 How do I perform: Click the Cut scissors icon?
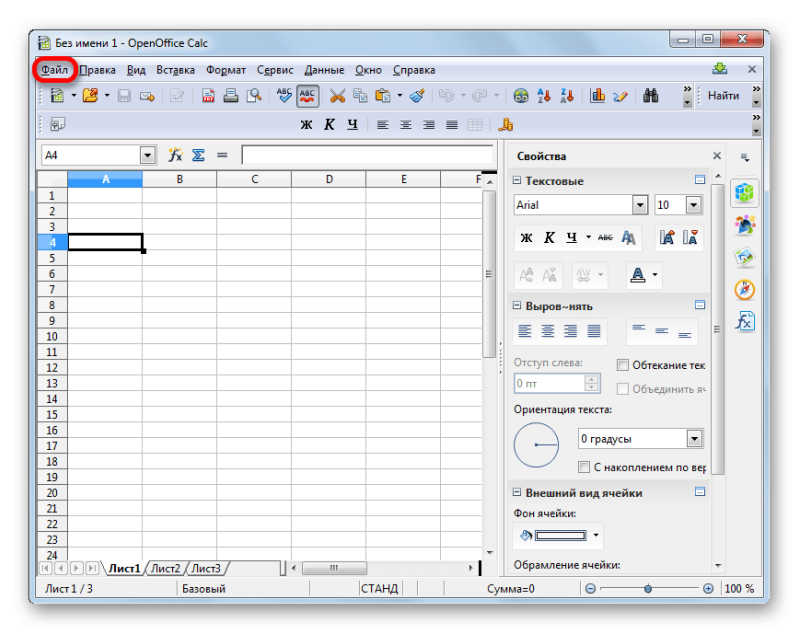pos(337,95)
